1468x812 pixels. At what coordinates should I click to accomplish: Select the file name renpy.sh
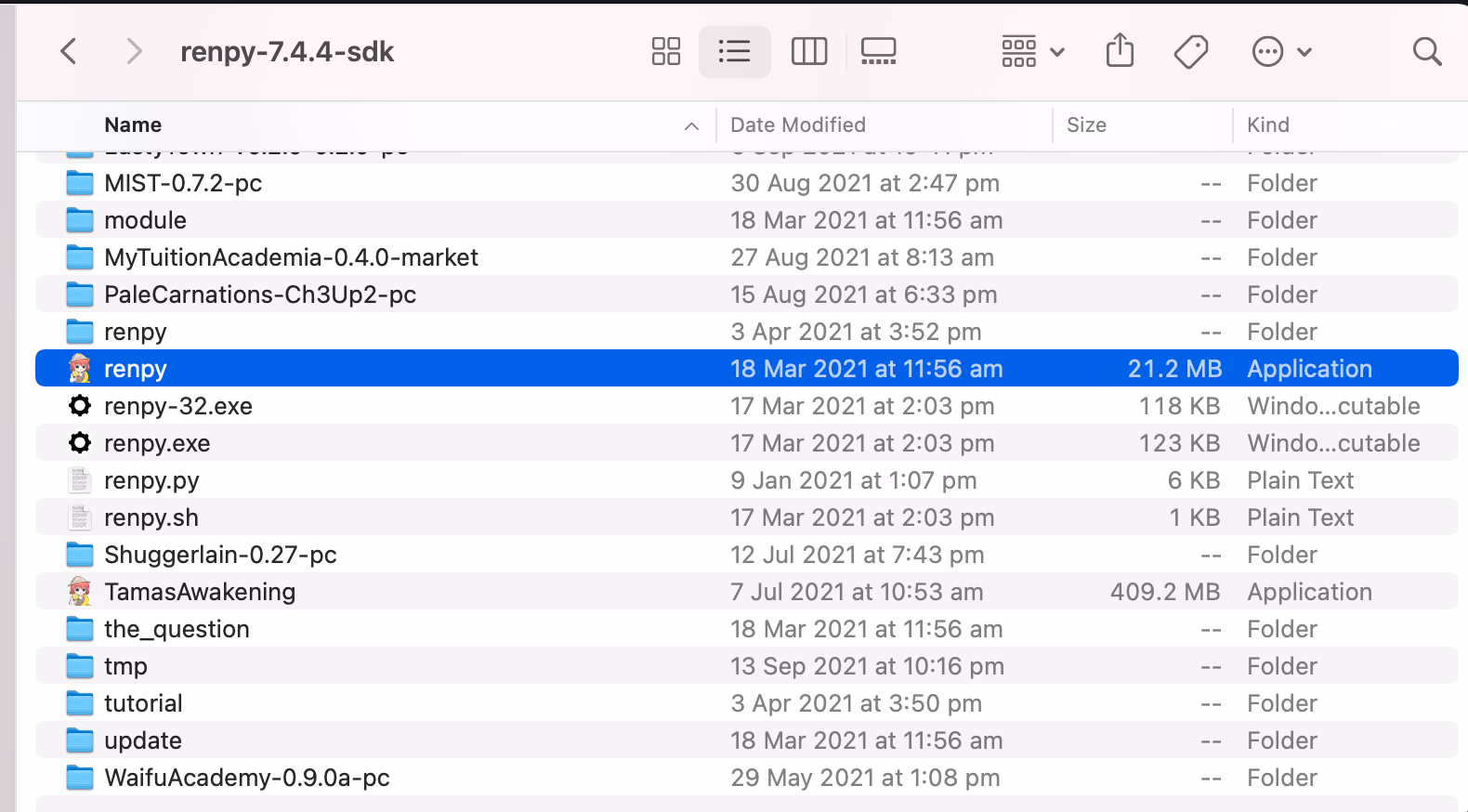(x=151, y=517)
